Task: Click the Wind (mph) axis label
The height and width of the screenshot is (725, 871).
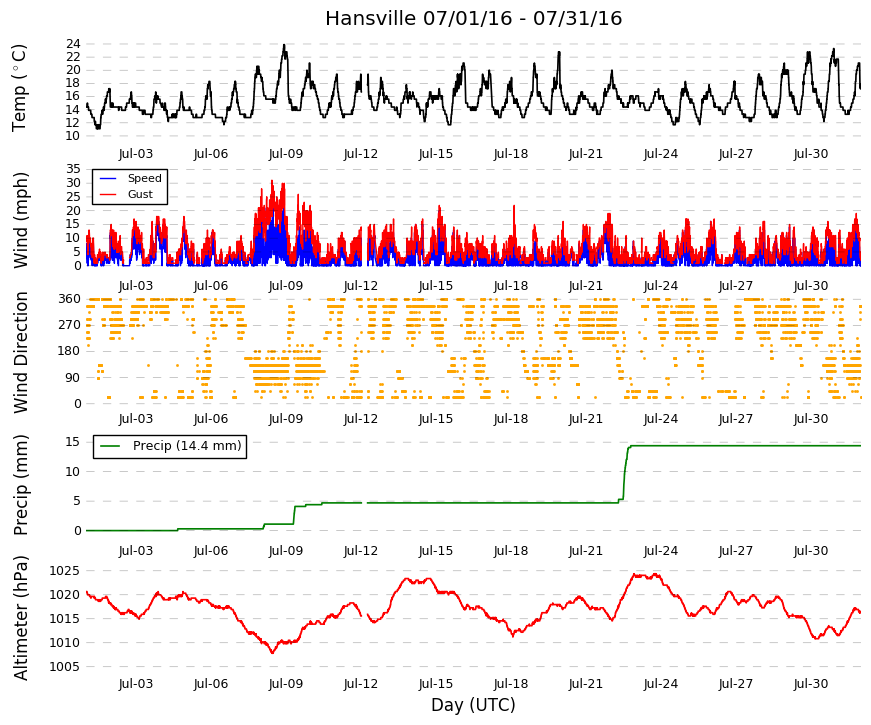Action: 20,221
